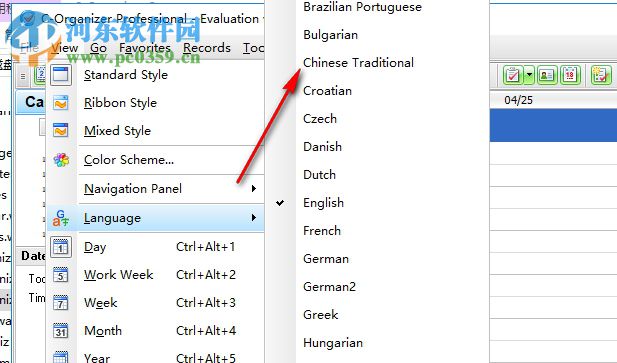This screenshot has width=617, height=363.
Task: Click the Mixed Style icon
Action: [x=61, y=131]
